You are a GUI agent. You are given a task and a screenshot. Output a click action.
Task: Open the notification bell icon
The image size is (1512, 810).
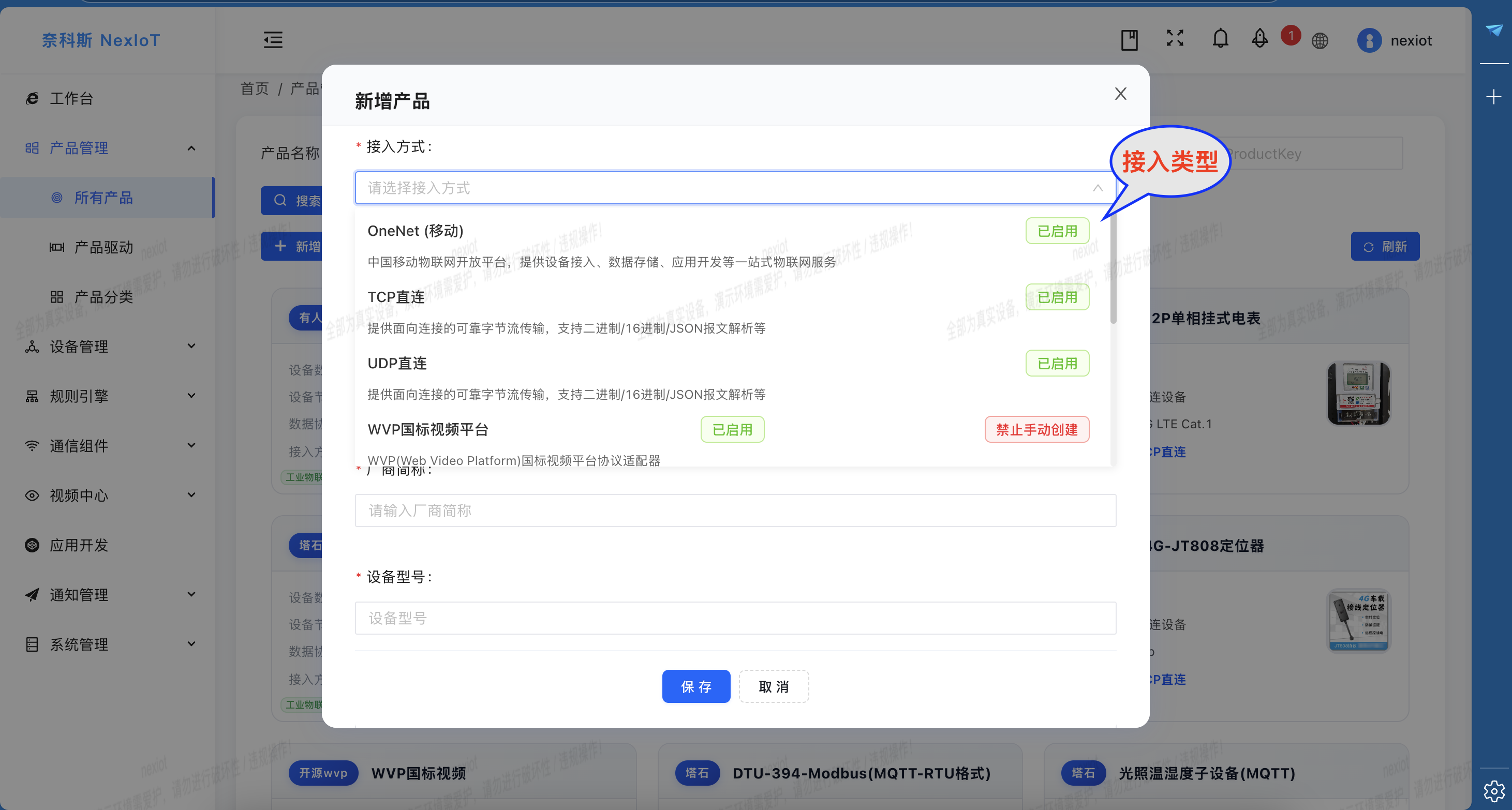pyautogui.click(x=1220, y=39)
